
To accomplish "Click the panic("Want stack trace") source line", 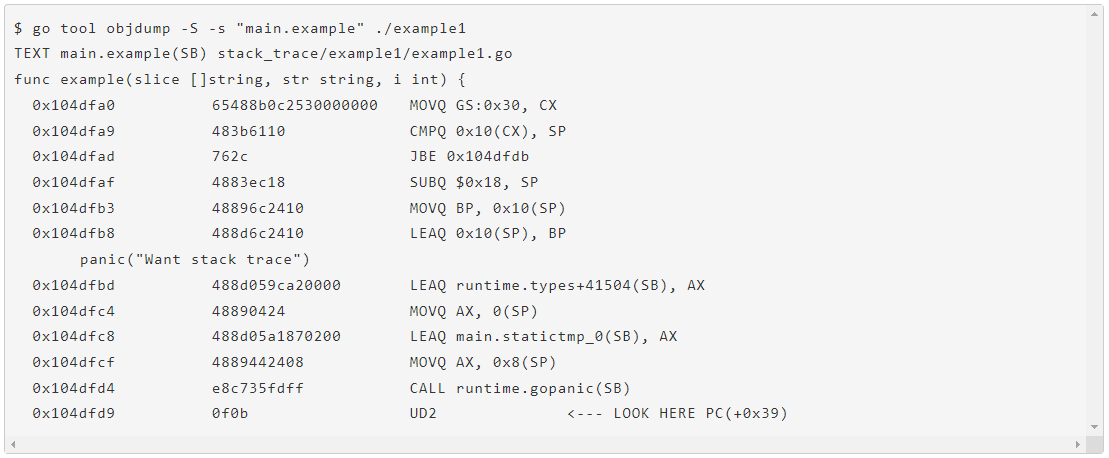I will (x=195, y=259).
